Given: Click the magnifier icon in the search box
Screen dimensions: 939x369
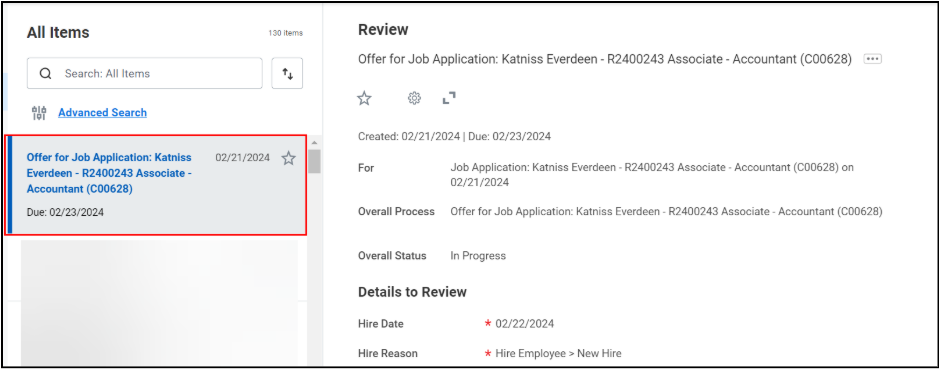Looking at the screenshot, I should pos(46,74).
